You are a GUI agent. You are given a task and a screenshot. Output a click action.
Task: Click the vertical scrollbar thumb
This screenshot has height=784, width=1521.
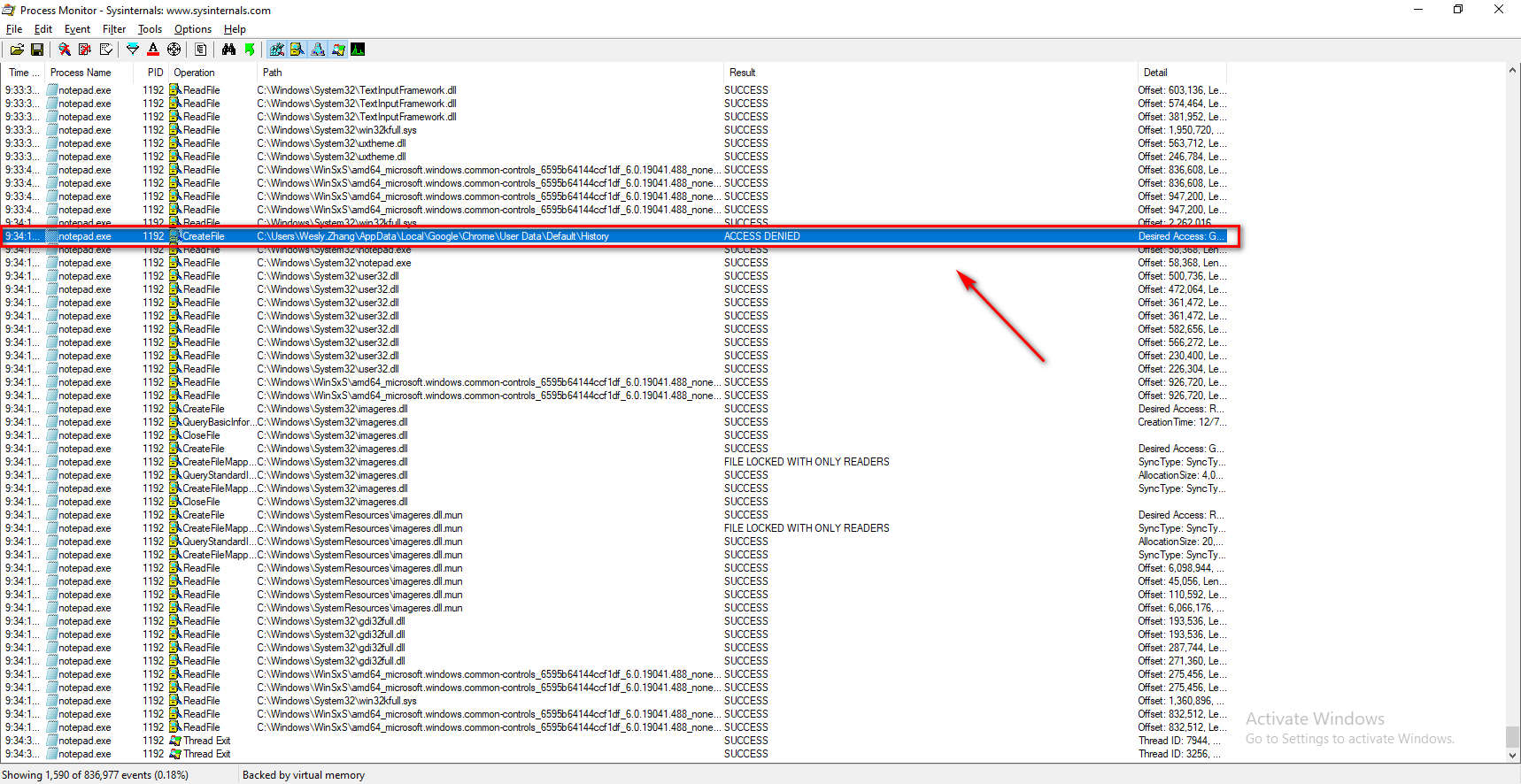pos(1512,736)
